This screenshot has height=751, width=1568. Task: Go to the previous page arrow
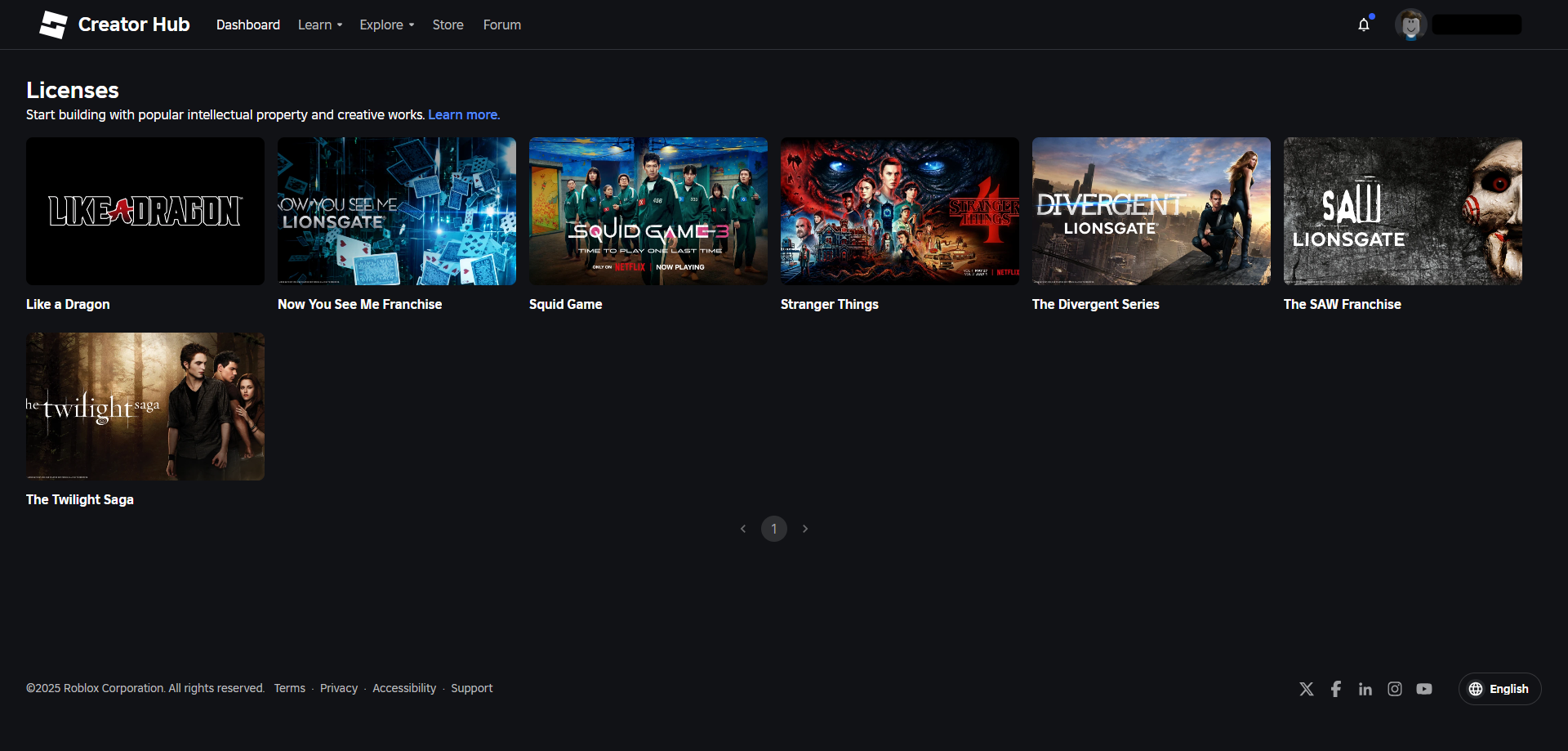pyautogui.click(x=743, y=529)
